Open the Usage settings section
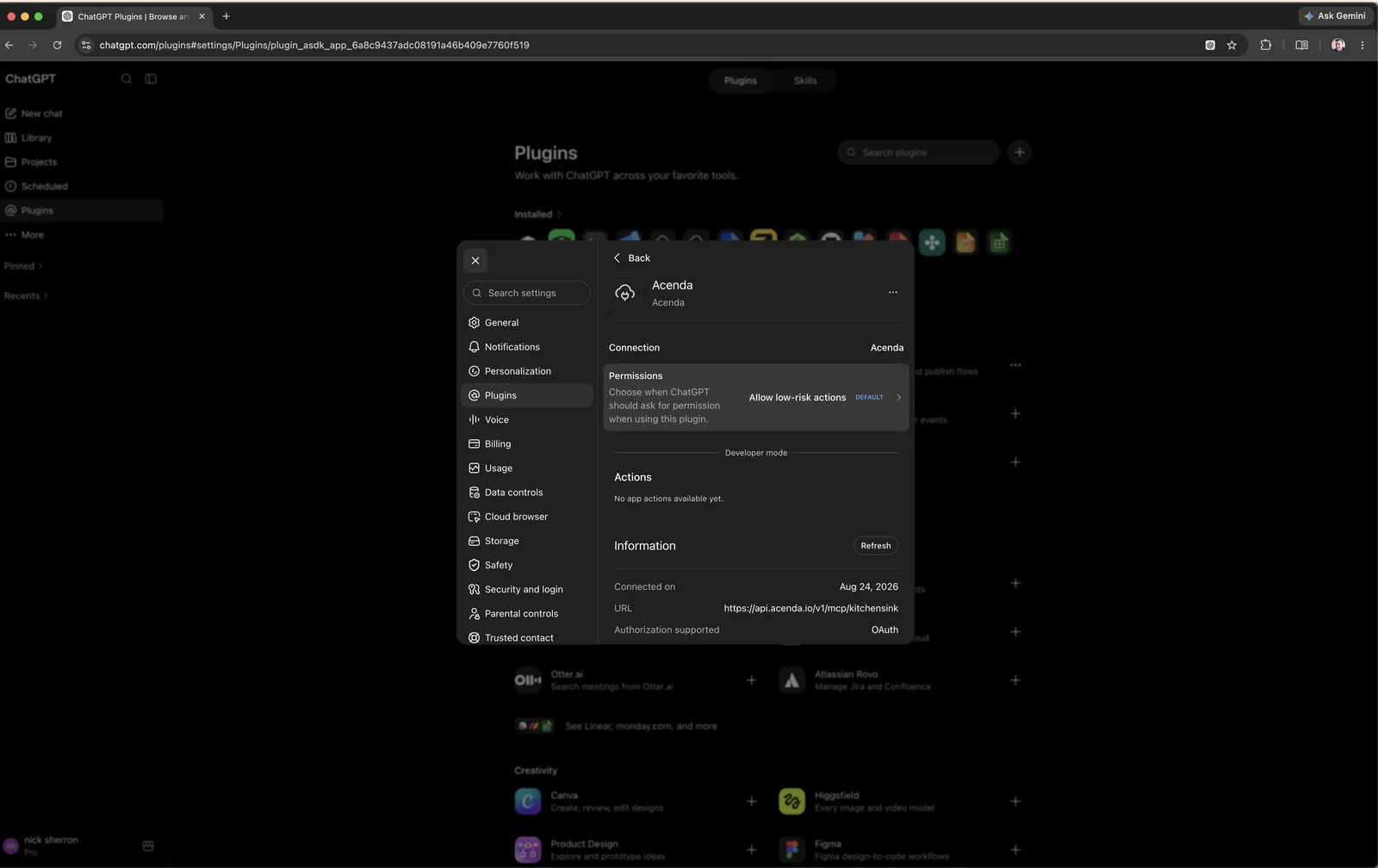1378x868 pixels. click(528, 468)
